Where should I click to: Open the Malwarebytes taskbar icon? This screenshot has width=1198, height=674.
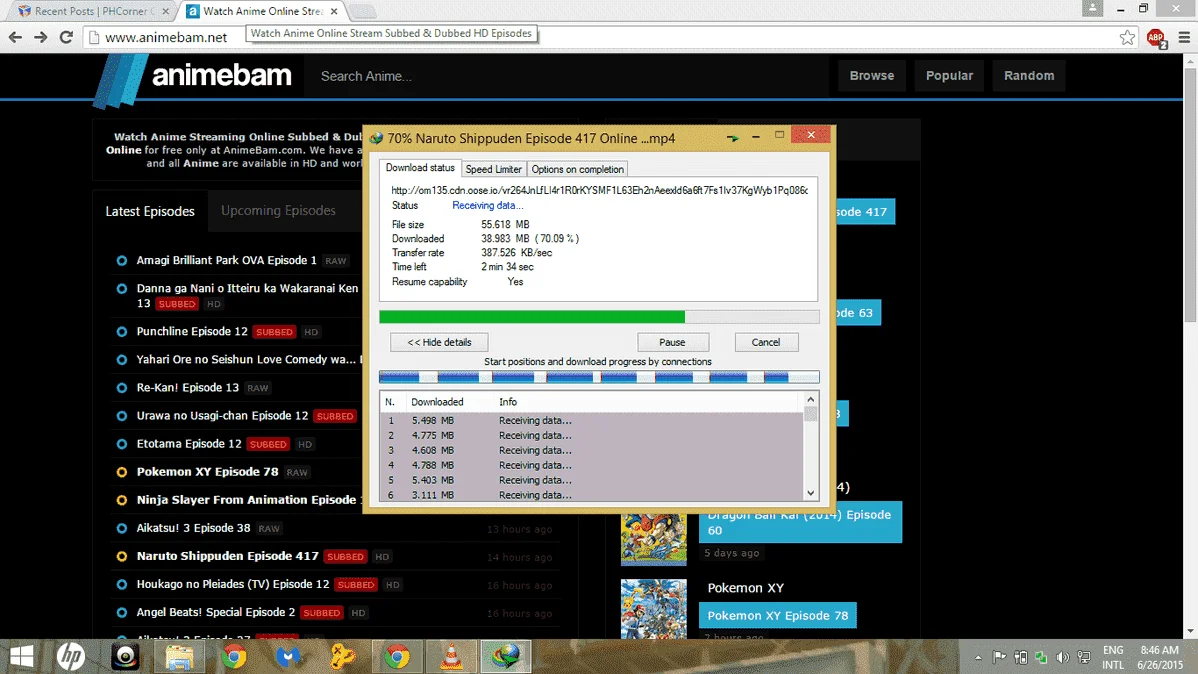(x=288, y=656)
